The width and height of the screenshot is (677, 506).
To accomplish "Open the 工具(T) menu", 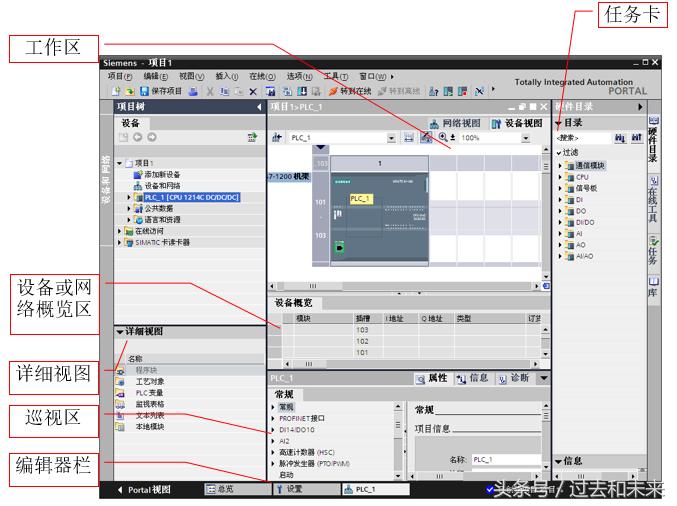I will (x=335, y=76).
